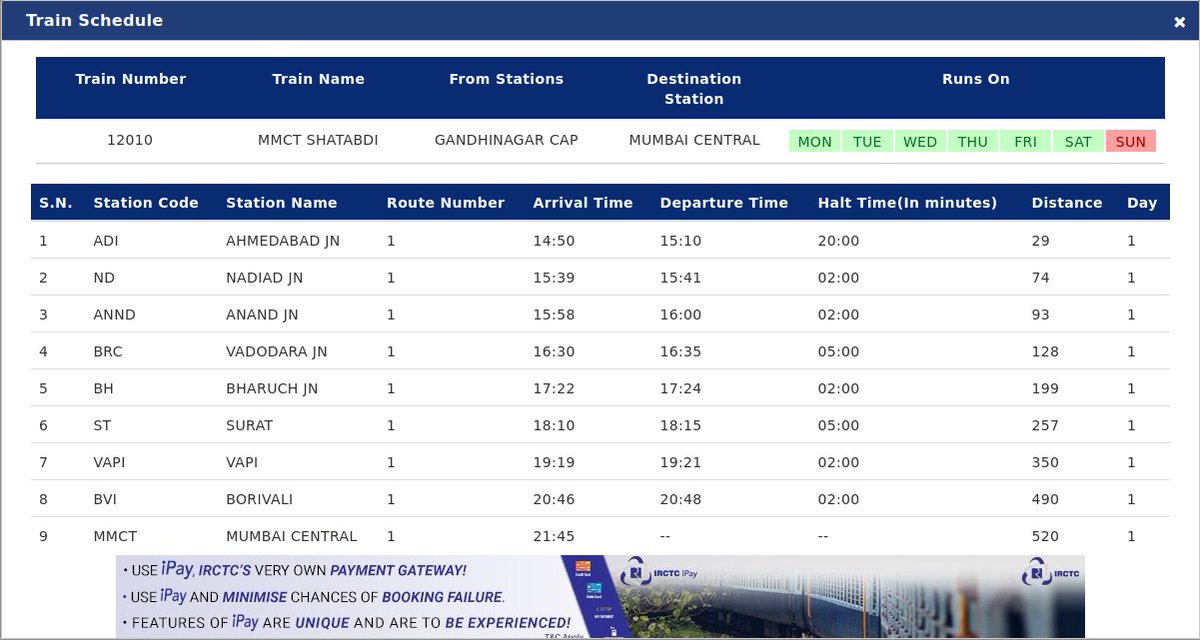Click train number 12010
The image size is (1200, 640).
click(x=131, y=140)
